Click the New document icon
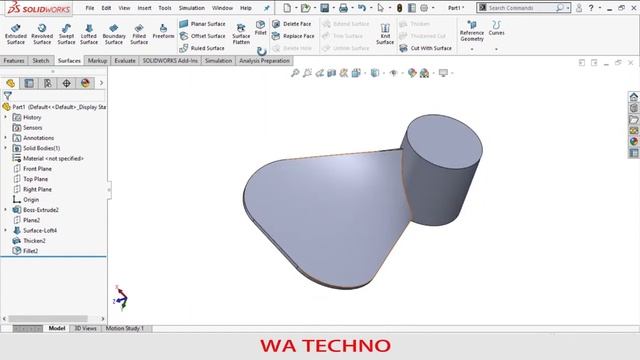The width and height of the screenshot is (640, 360). point(287,8)
